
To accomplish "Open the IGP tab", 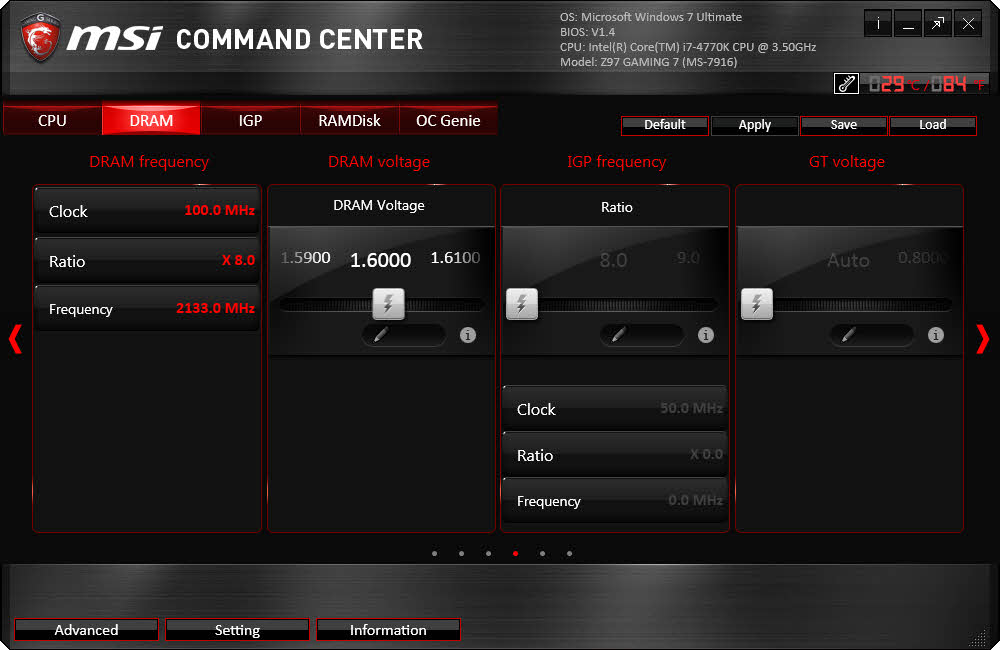I will [x=250, y=120].
